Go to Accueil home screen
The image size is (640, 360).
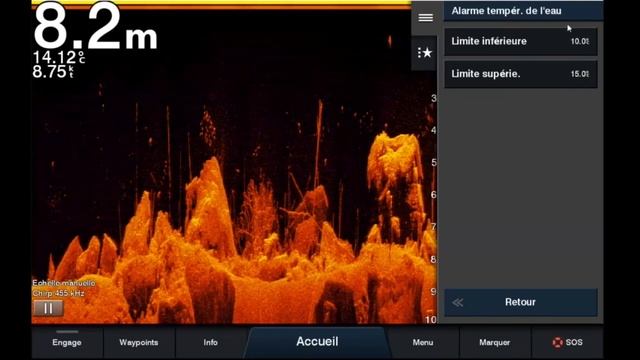[x=317, y=342]
